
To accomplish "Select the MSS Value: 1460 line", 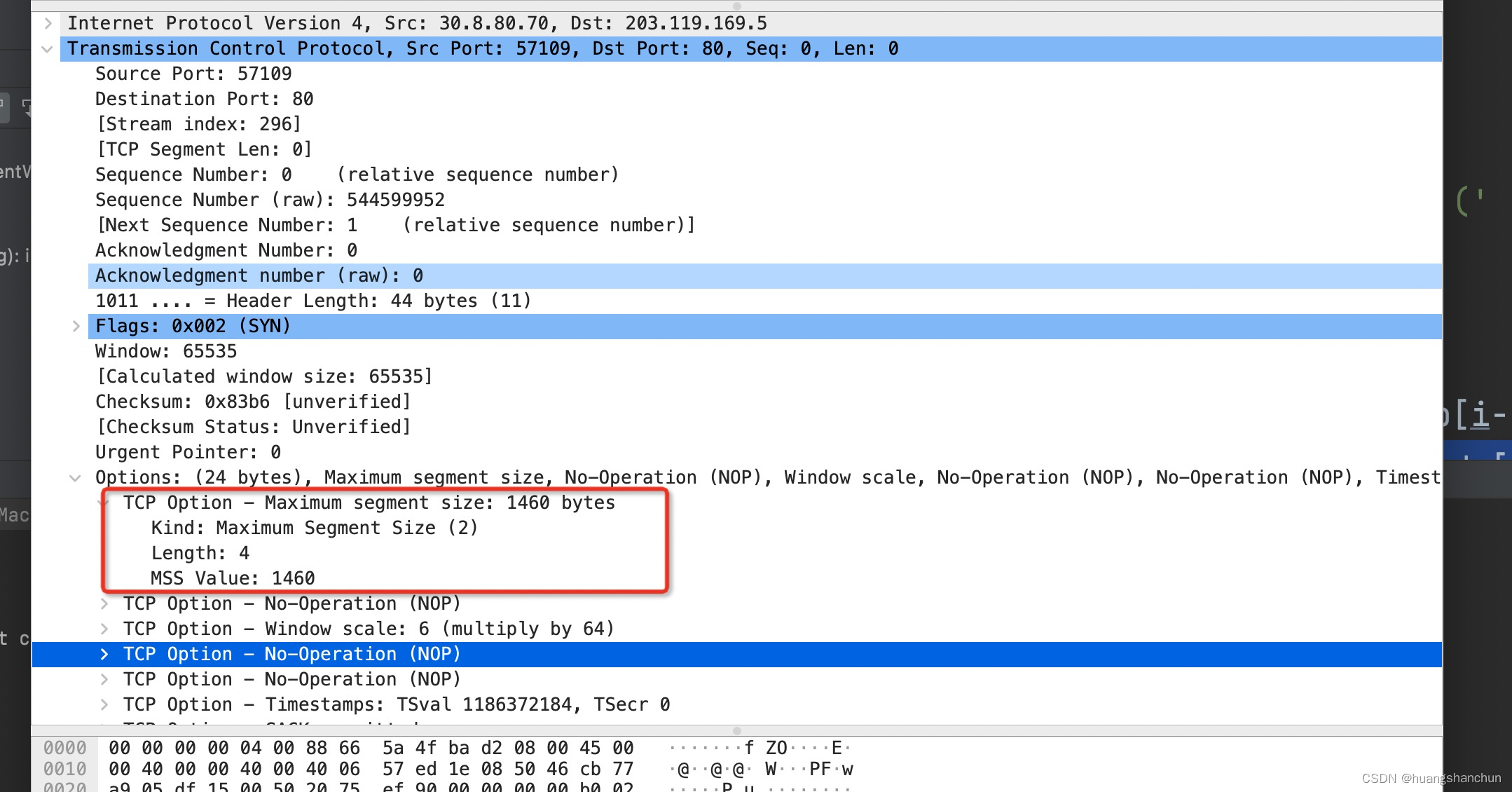I will pyautogui.click(x=233, y=578).
